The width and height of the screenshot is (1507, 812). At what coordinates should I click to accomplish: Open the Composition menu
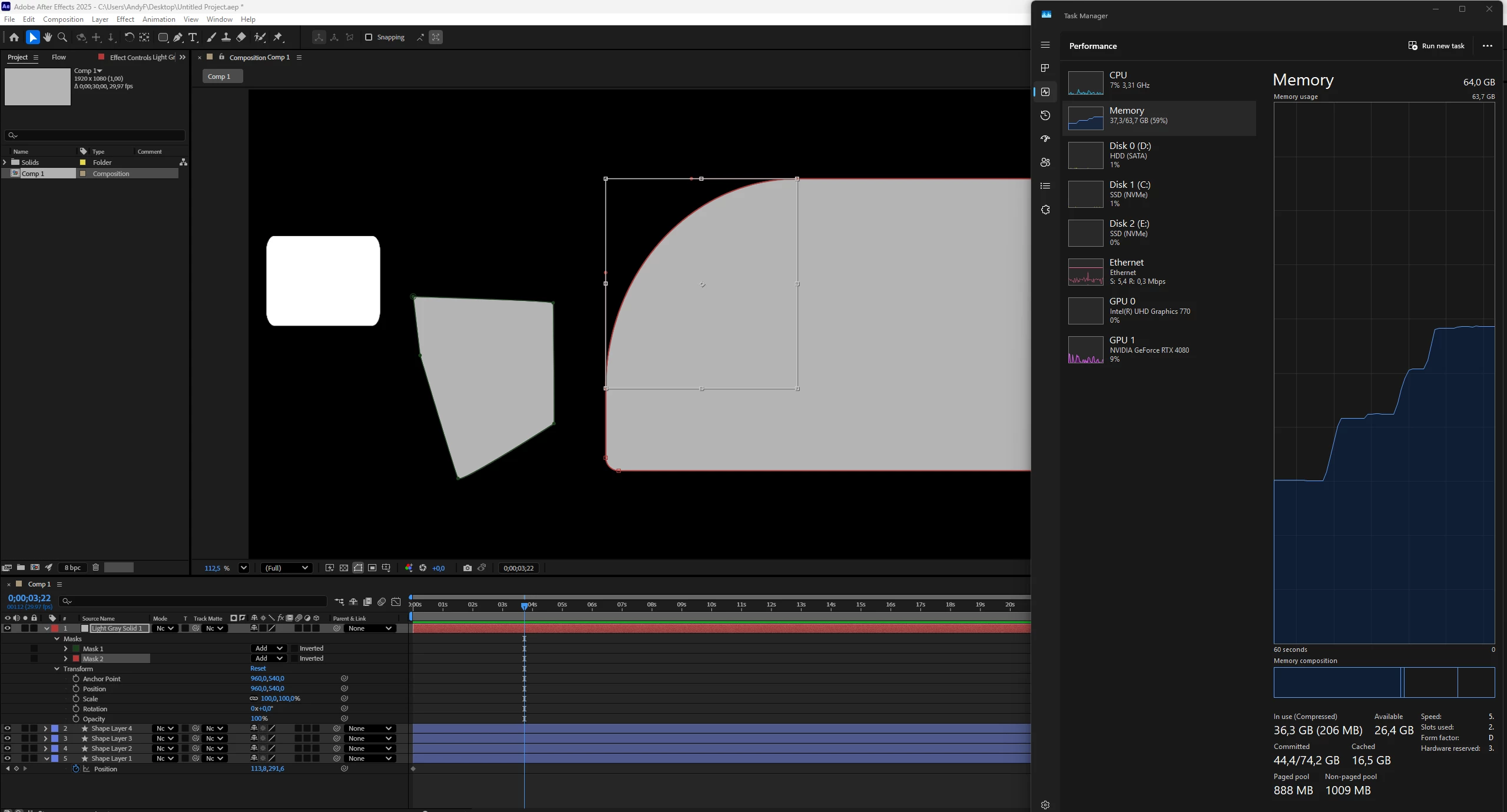pyautogui.click(x=63, y=19)
